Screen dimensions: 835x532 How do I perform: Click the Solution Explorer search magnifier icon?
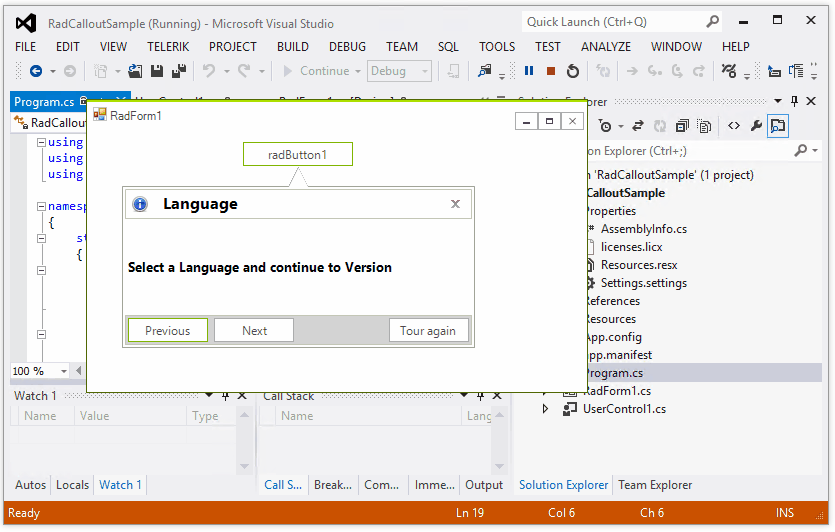point(800,151)
